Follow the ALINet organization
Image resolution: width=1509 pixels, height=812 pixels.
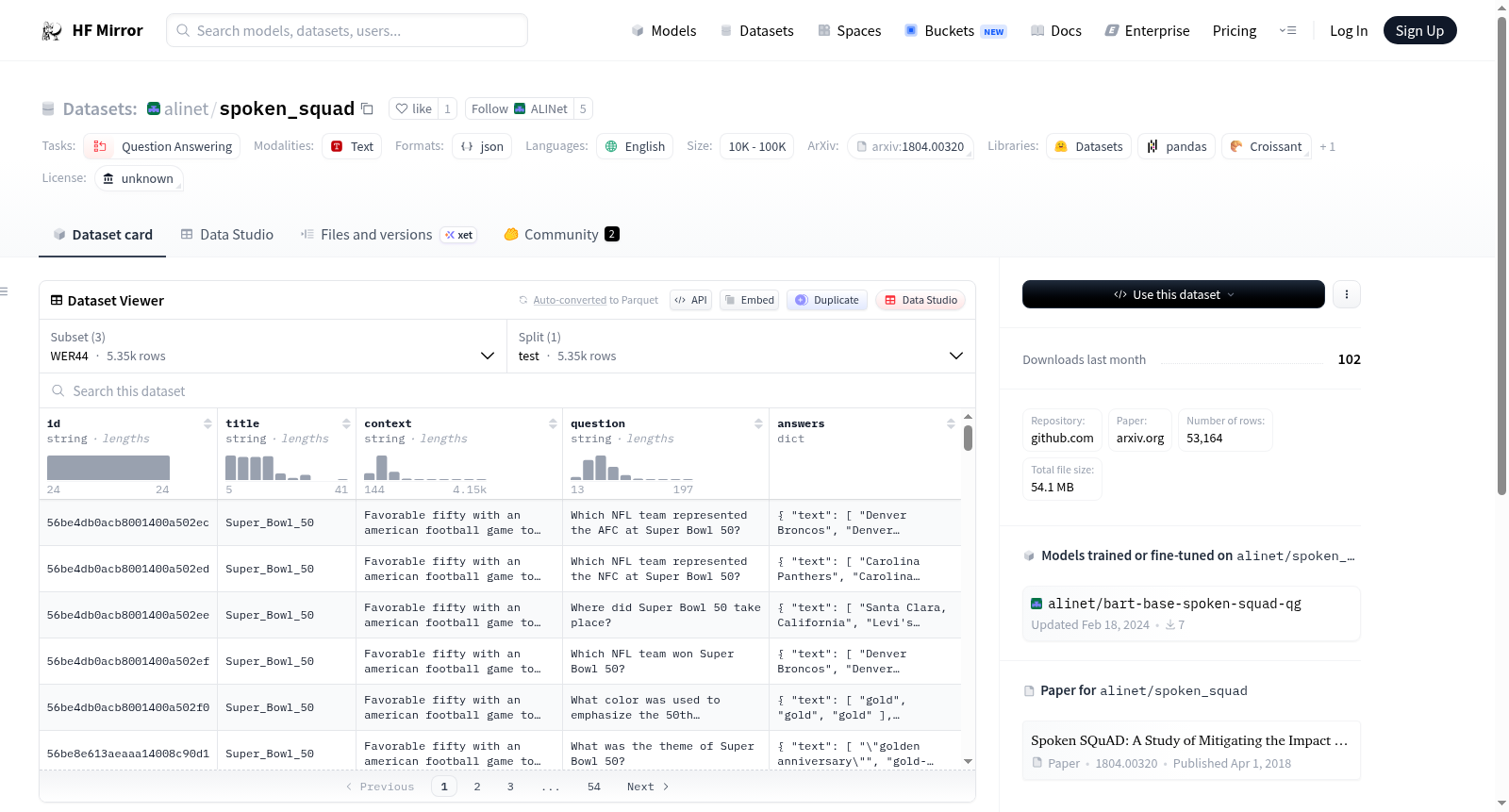520,108
